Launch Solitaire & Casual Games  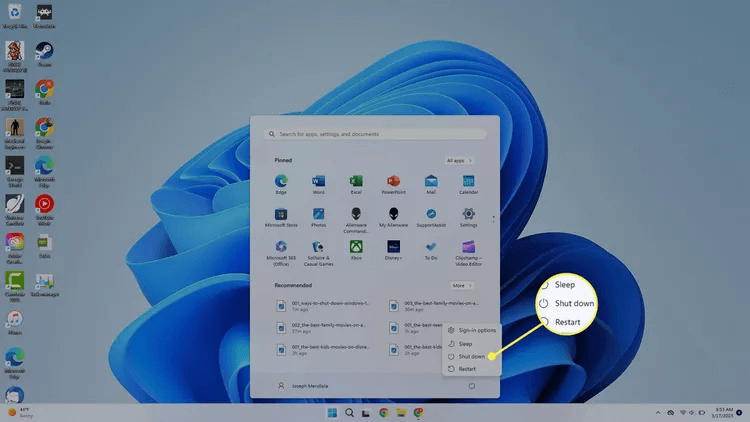click(x=318, y=253)
